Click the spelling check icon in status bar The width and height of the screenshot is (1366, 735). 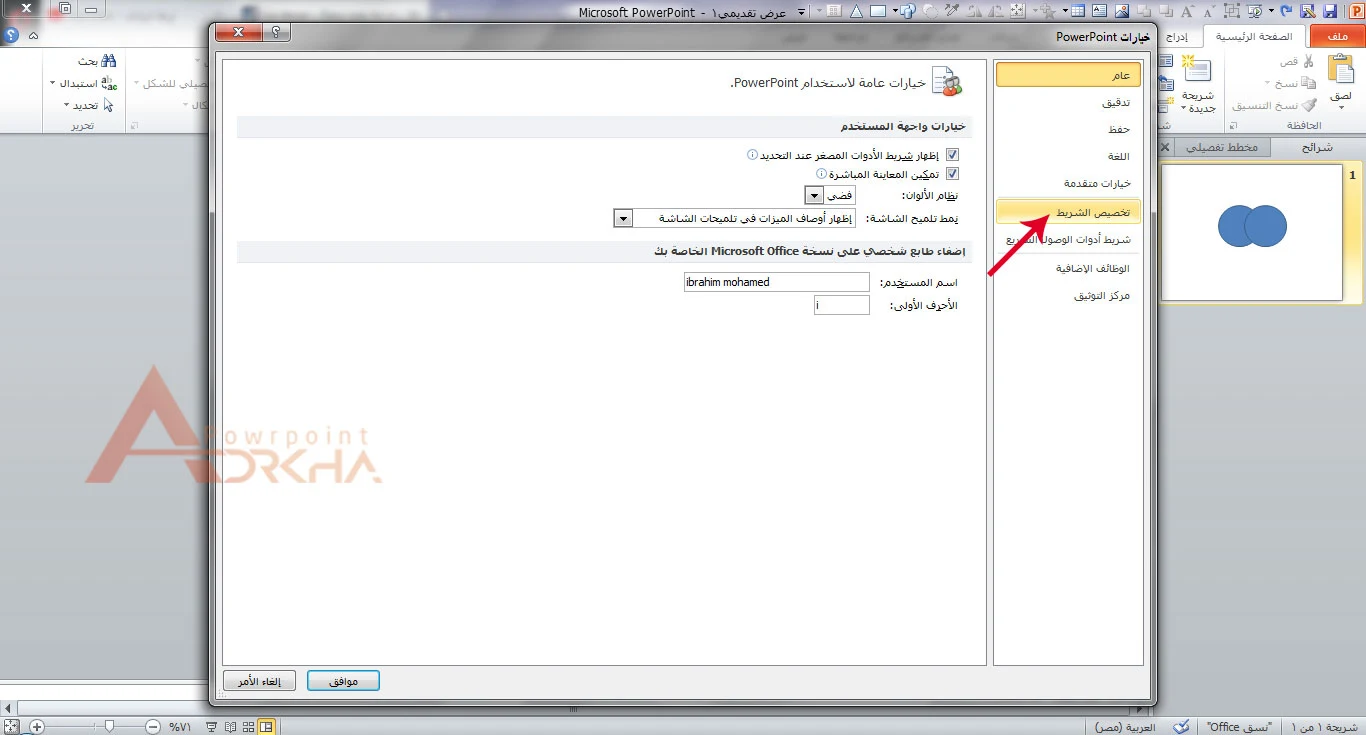coord(1181,727)
